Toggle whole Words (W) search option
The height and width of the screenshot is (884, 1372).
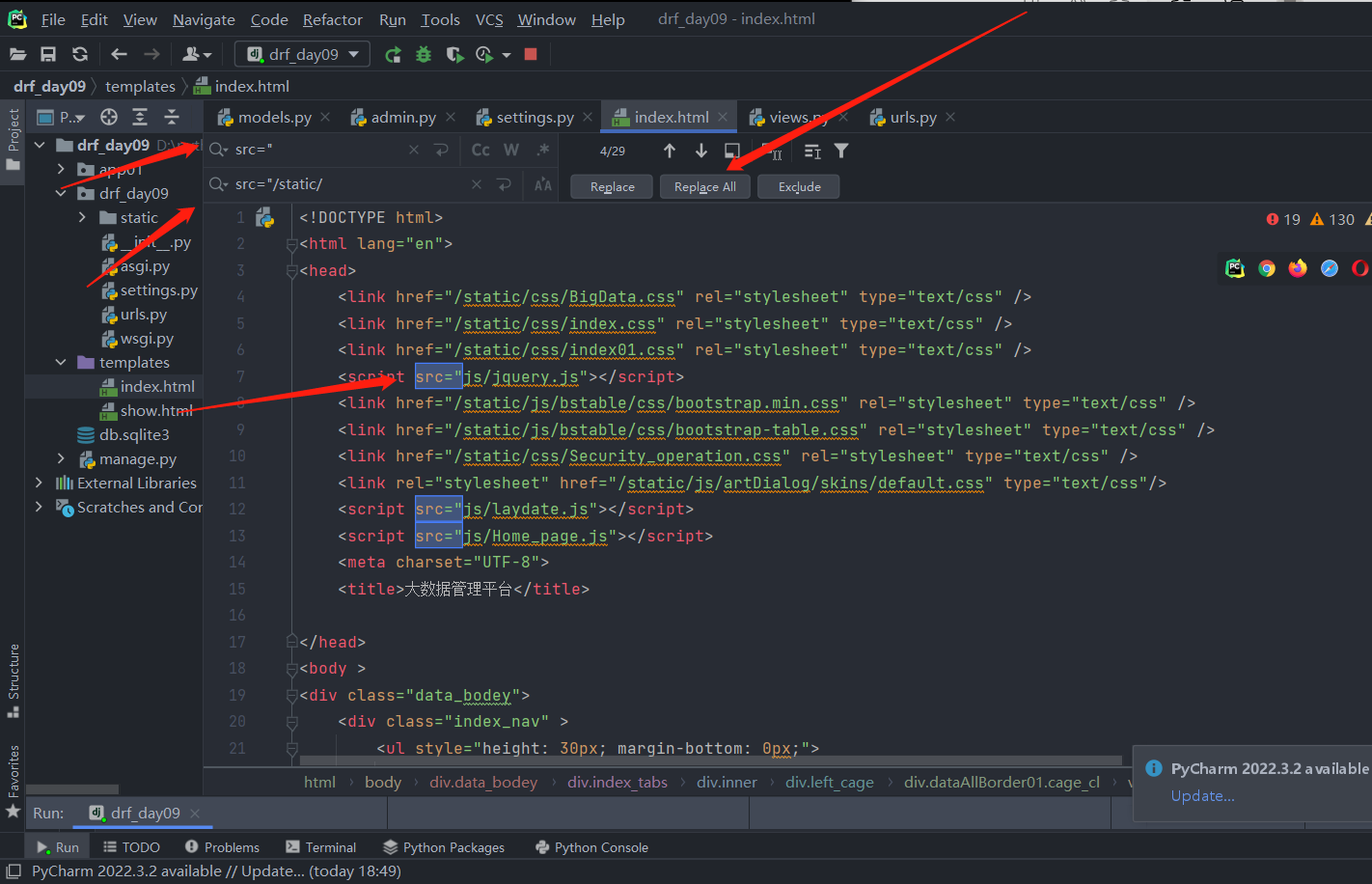tap(511, 150)
